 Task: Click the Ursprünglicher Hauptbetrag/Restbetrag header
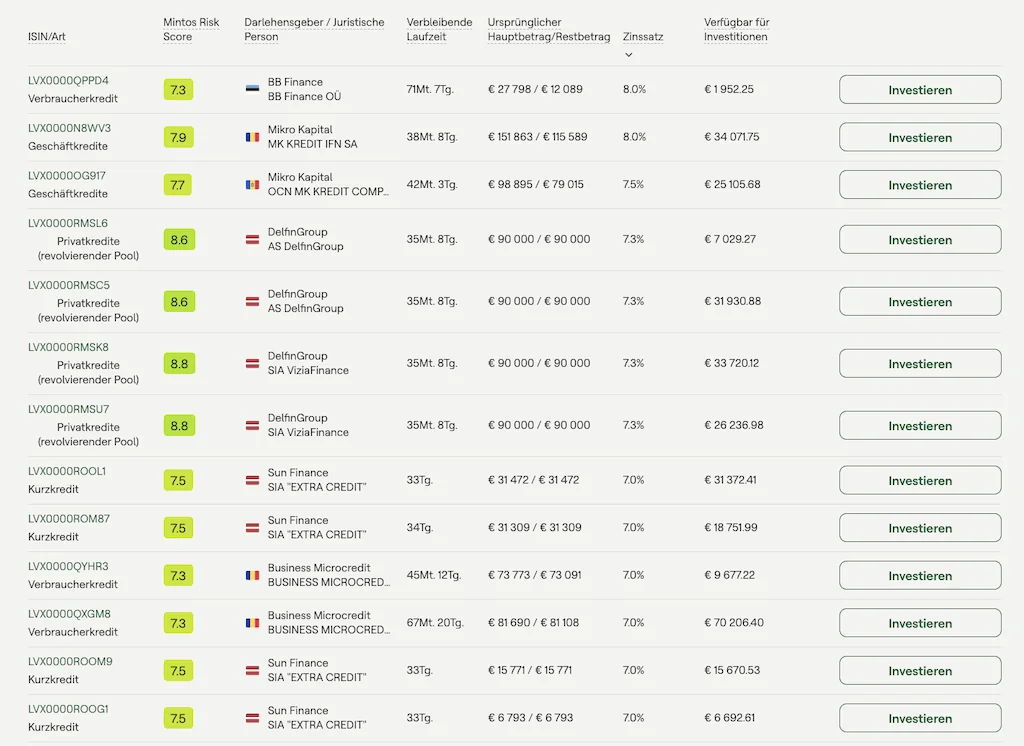(x=547, y=31)
